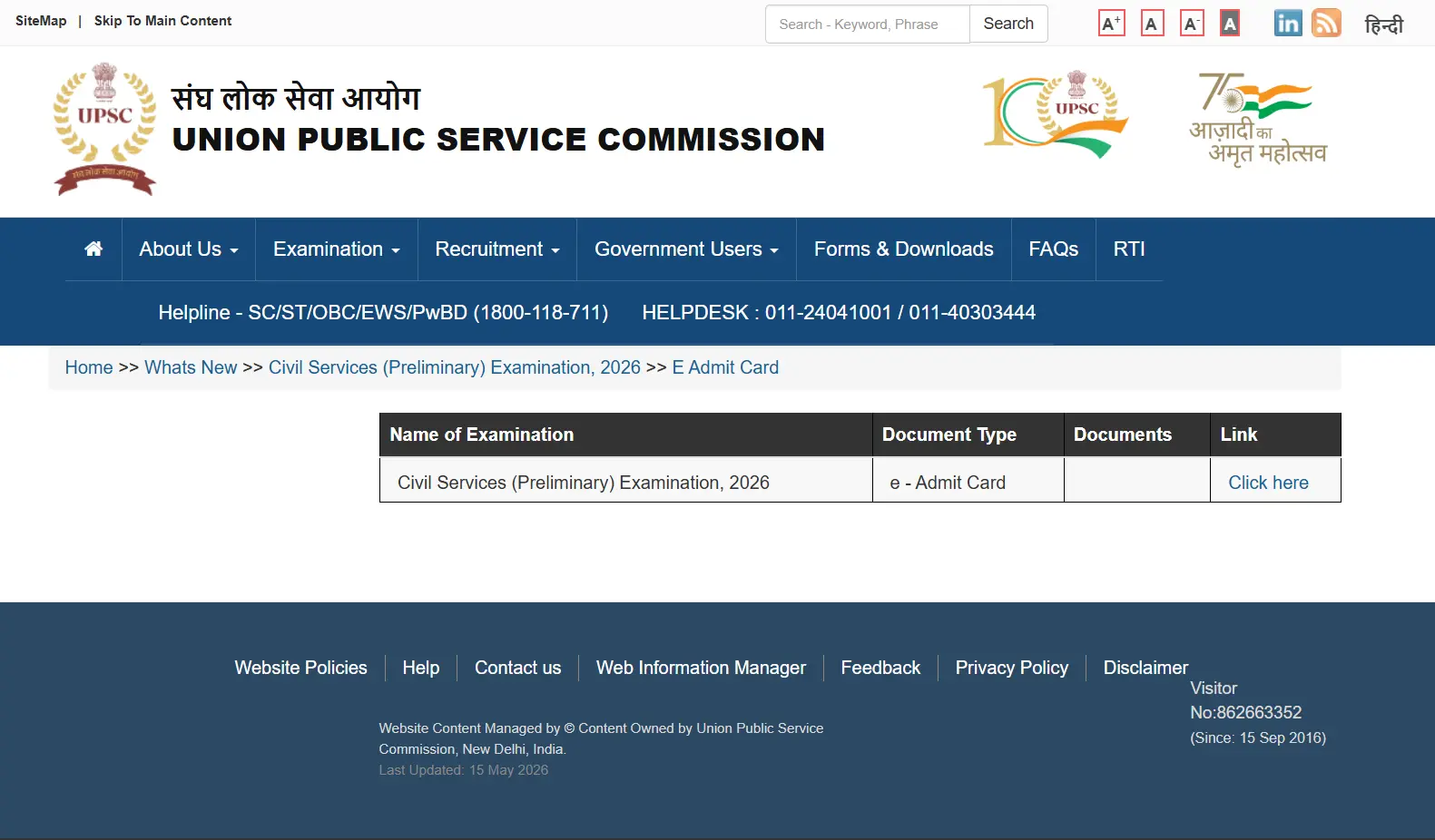Screen dimensions: 1435x840
Task: Open Civil Services (Preliminary) Examination, 2026 breadcrumb
Action: coord(455,367)
